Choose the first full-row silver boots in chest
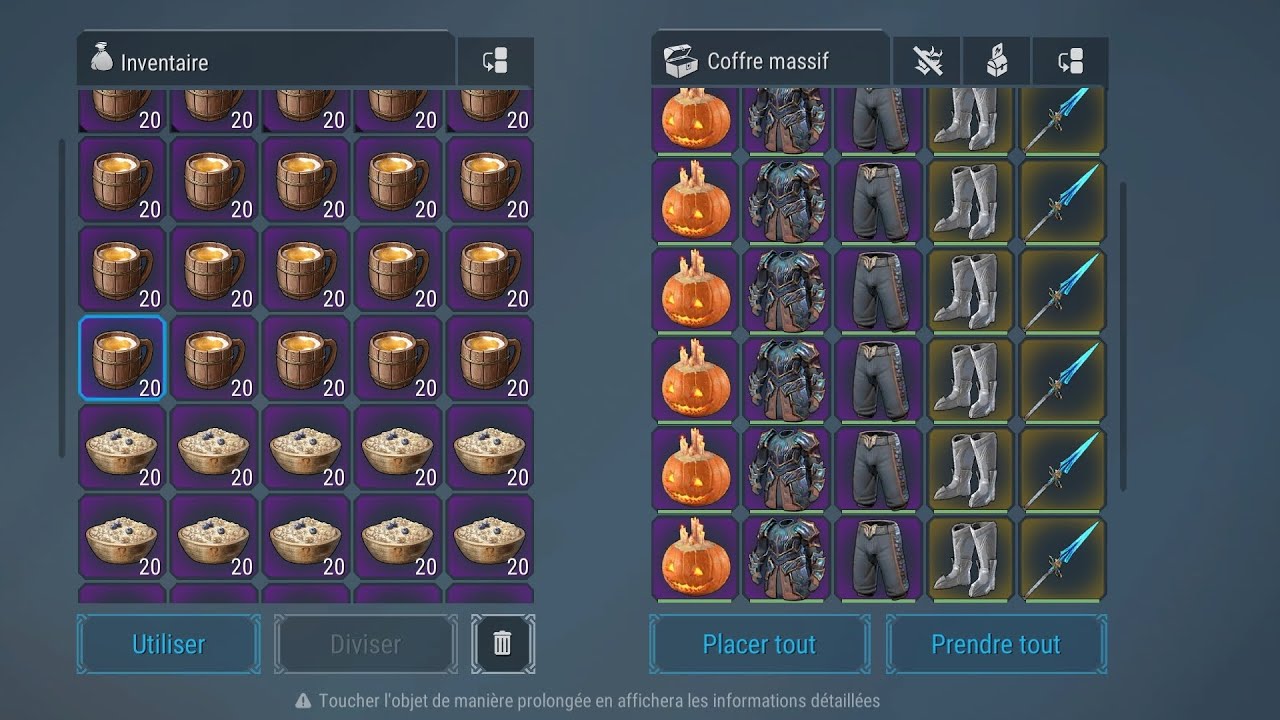This screenshot has height=720, width=1280. pos(971,200)
